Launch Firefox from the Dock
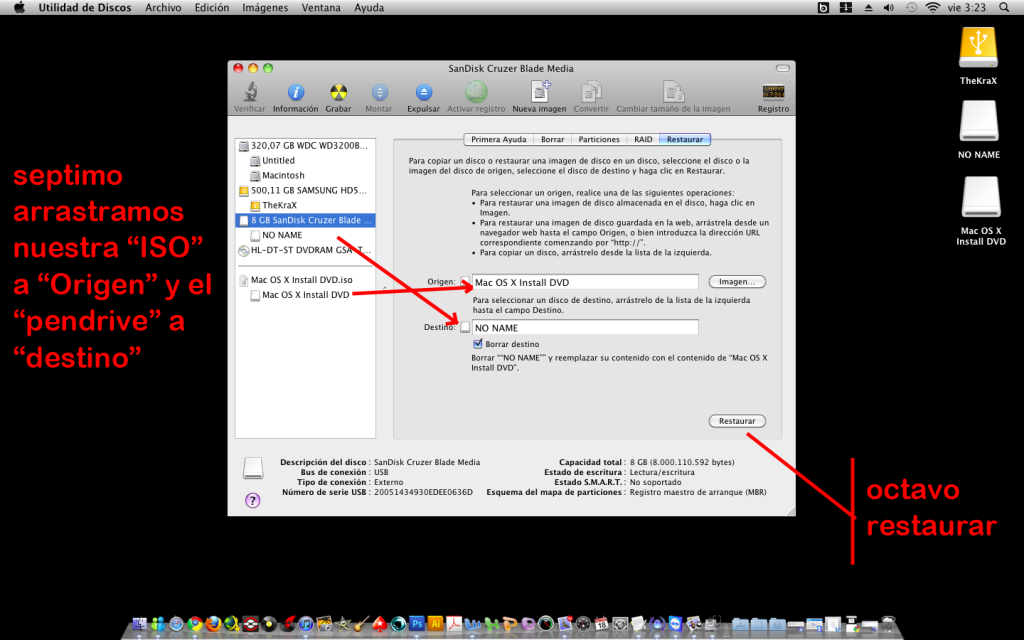 point(213,624)
